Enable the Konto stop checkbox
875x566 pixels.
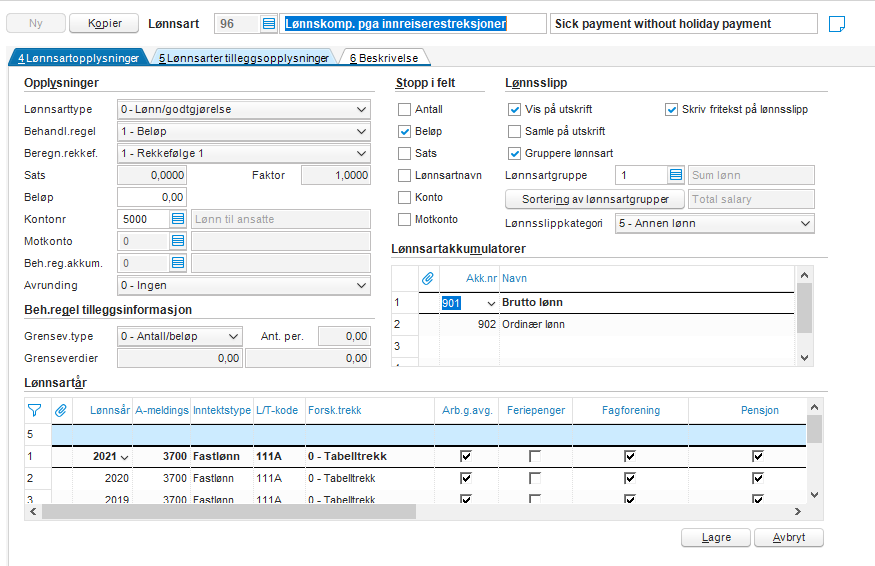[405, 198]
